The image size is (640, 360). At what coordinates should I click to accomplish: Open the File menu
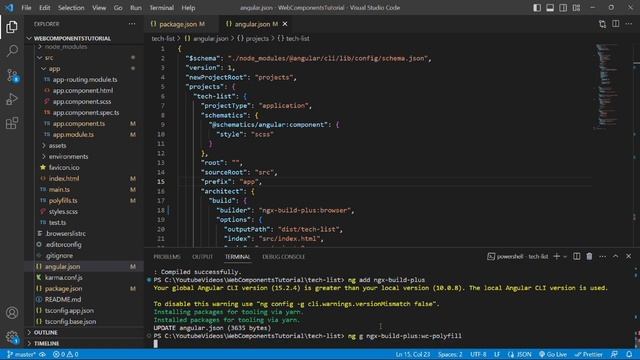(x=26, y=8)
